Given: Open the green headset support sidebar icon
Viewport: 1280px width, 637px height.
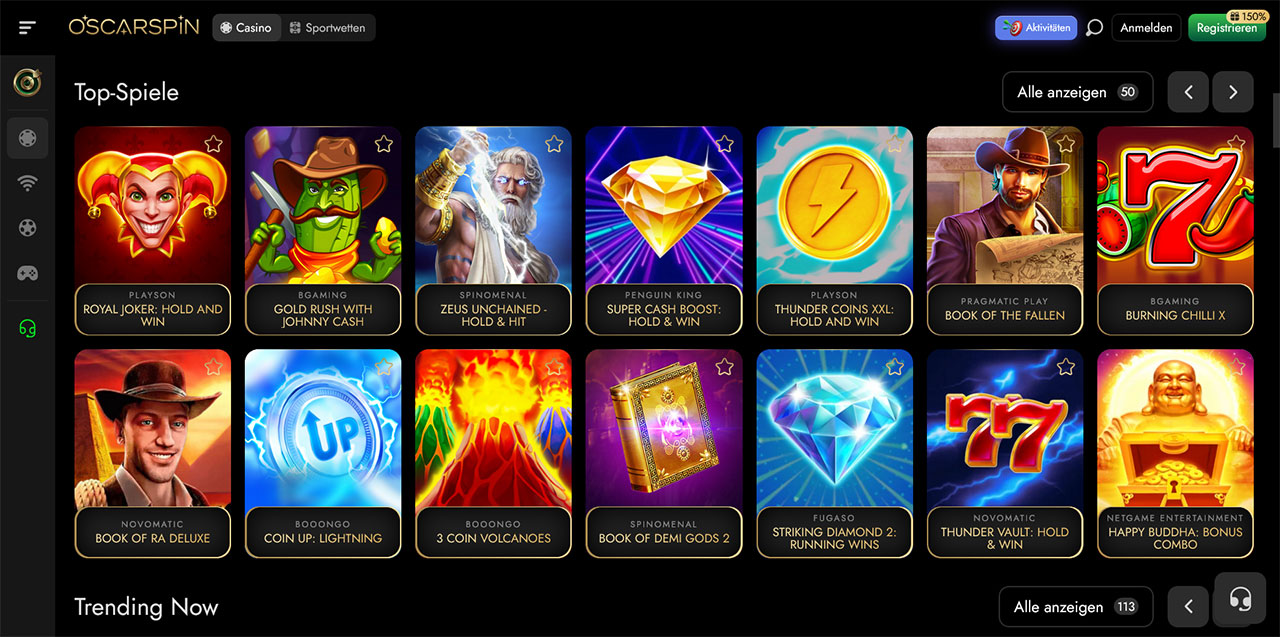Looking at the screenshot, I should [x=27, y=328].
